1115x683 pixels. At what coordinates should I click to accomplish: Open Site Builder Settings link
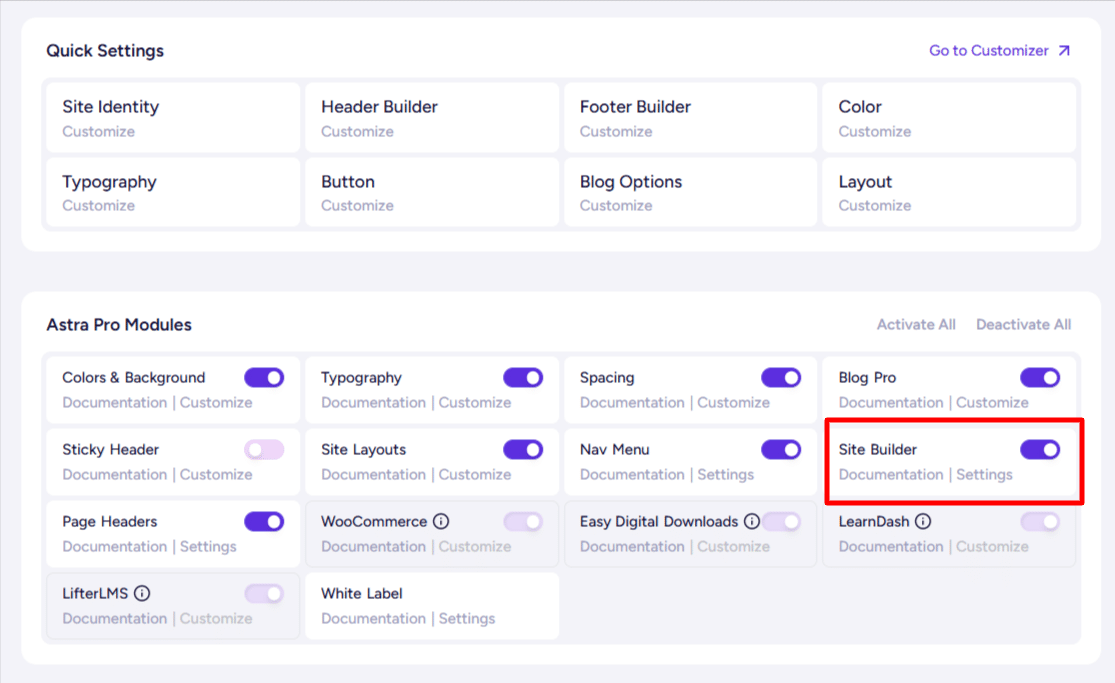(x=984, y=475)
